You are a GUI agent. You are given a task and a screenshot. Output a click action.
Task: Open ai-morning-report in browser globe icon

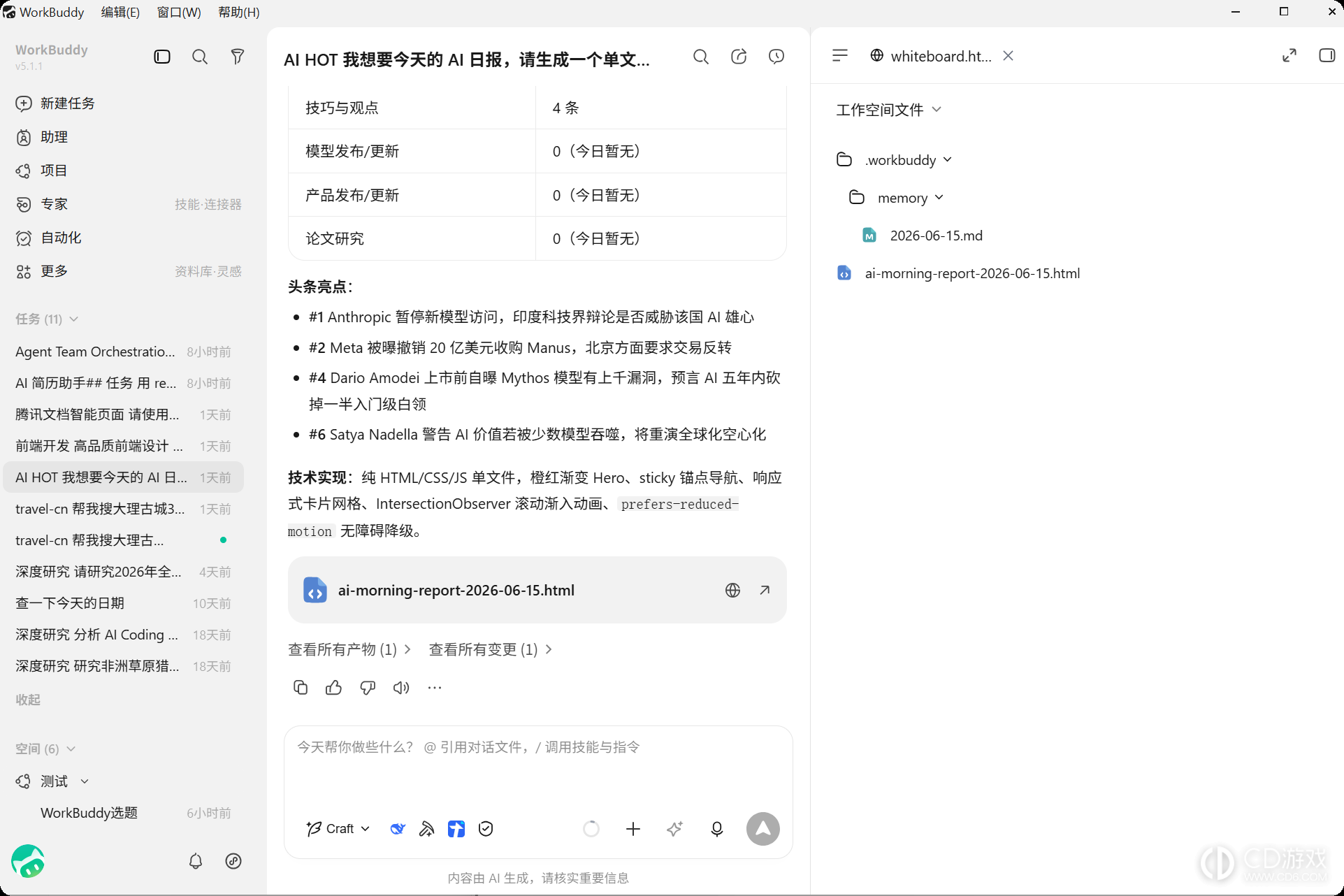[732, 590]
